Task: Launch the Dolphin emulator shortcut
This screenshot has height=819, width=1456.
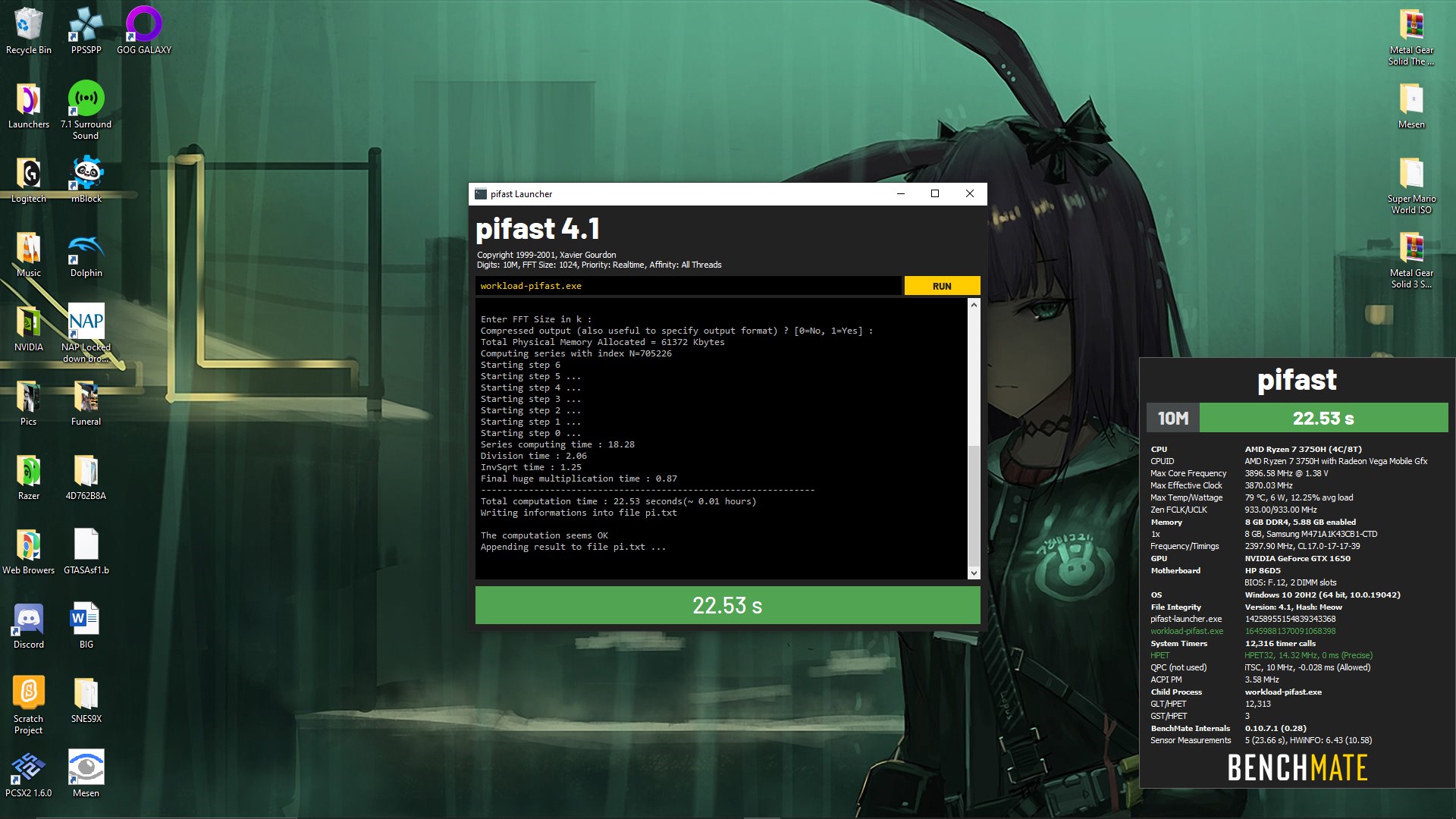Action: pos(86,254)
